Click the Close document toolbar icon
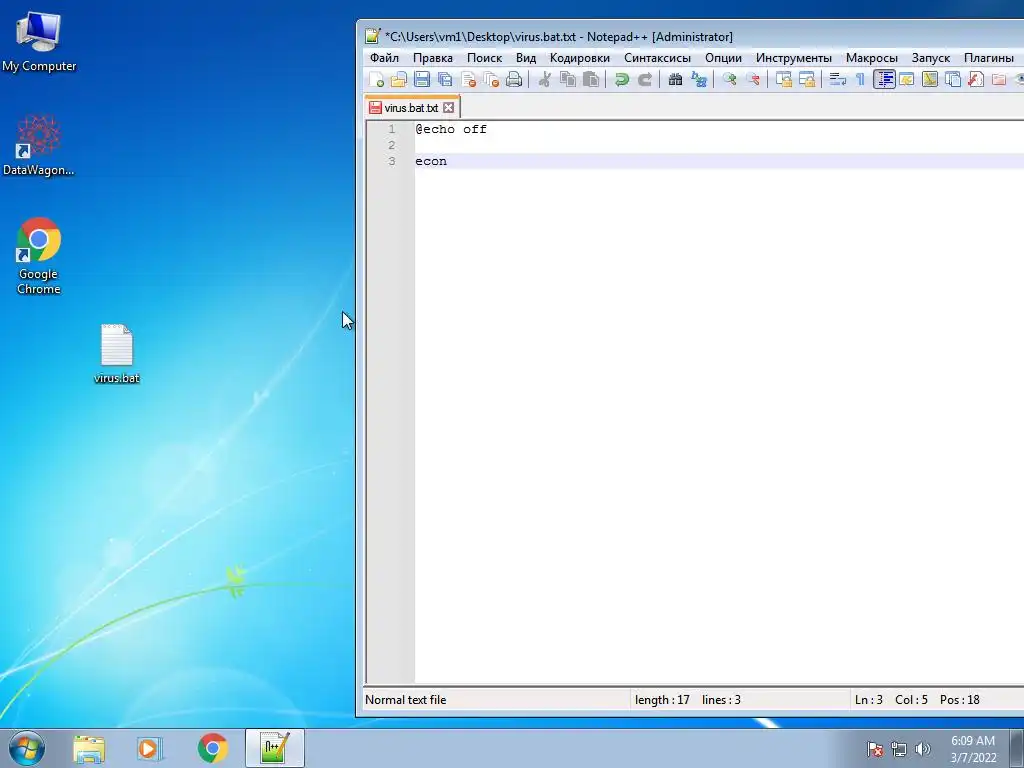The width and height of the screenshot is (1024, 768). (x=468, y=80)
